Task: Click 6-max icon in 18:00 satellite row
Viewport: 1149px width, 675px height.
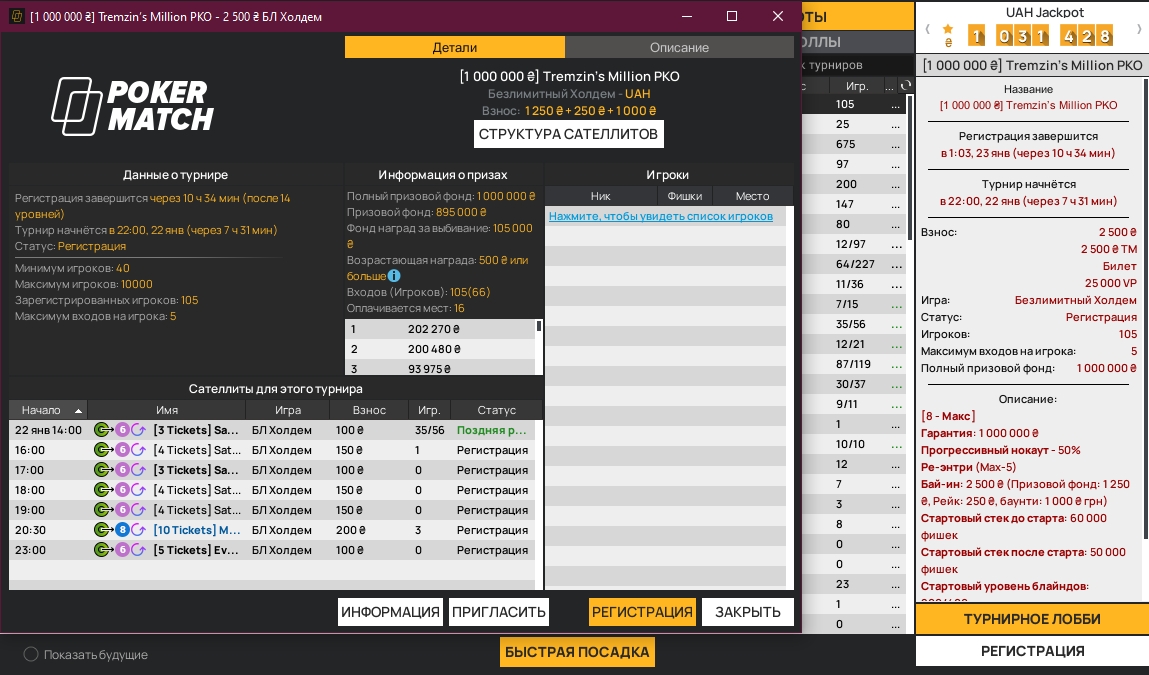Action: click(122, 490)
